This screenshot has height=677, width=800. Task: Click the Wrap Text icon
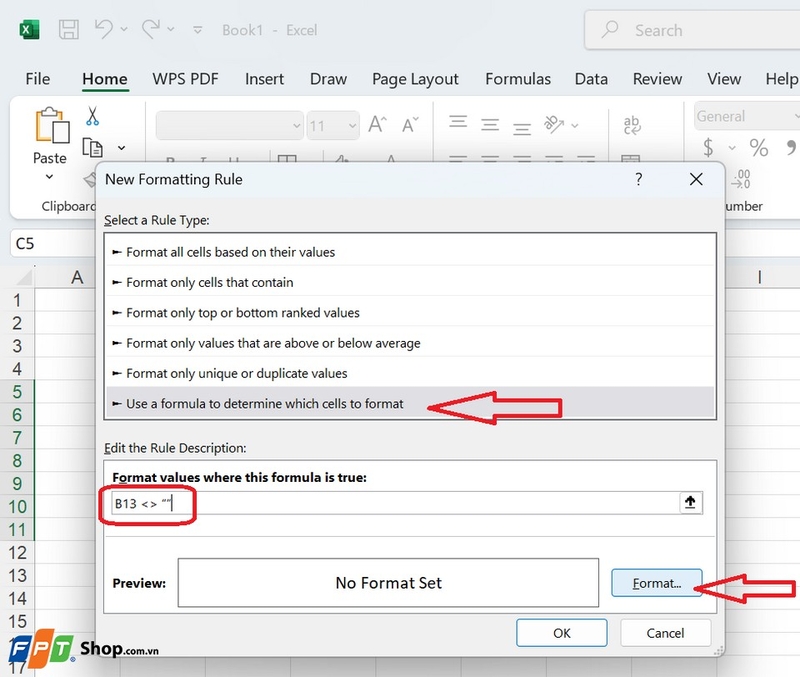tap(632, 125)
